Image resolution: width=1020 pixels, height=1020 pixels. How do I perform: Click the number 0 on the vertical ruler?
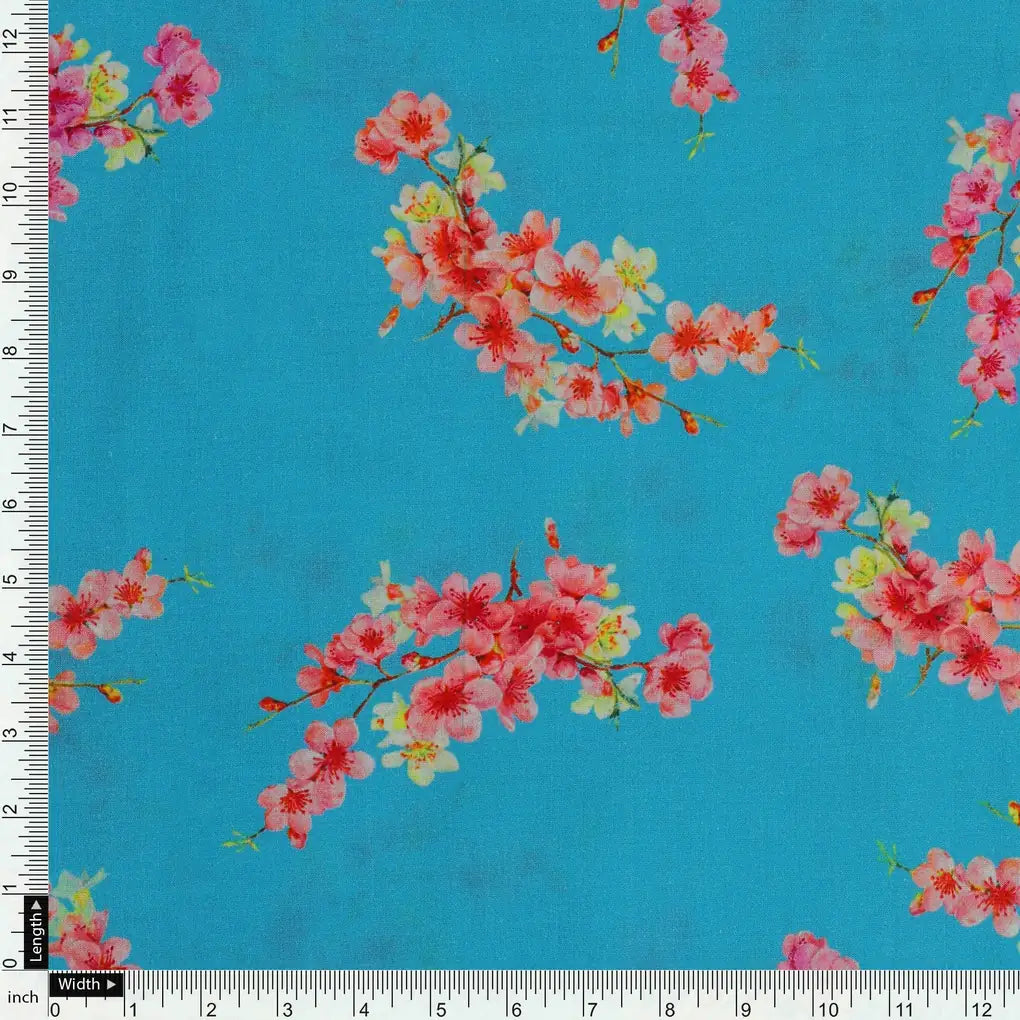tap(9, 962)
